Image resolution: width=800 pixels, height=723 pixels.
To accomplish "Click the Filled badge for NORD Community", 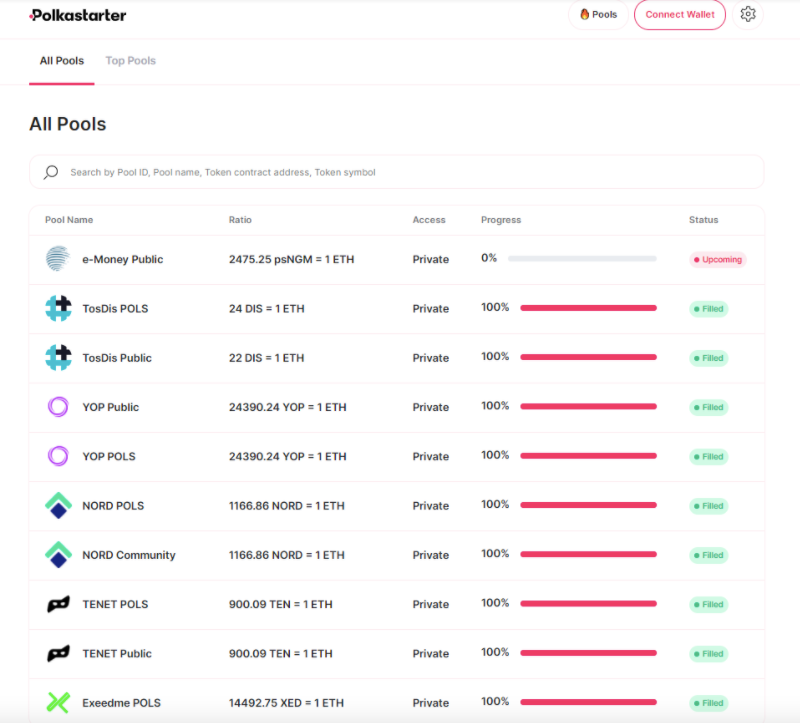I will pyautogui.click(x=709, y=555).
